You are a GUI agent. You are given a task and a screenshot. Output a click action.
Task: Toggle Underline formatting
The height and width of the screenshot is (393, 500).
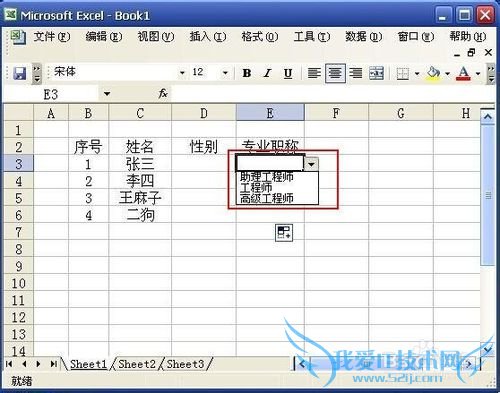[x=288, y=73]
